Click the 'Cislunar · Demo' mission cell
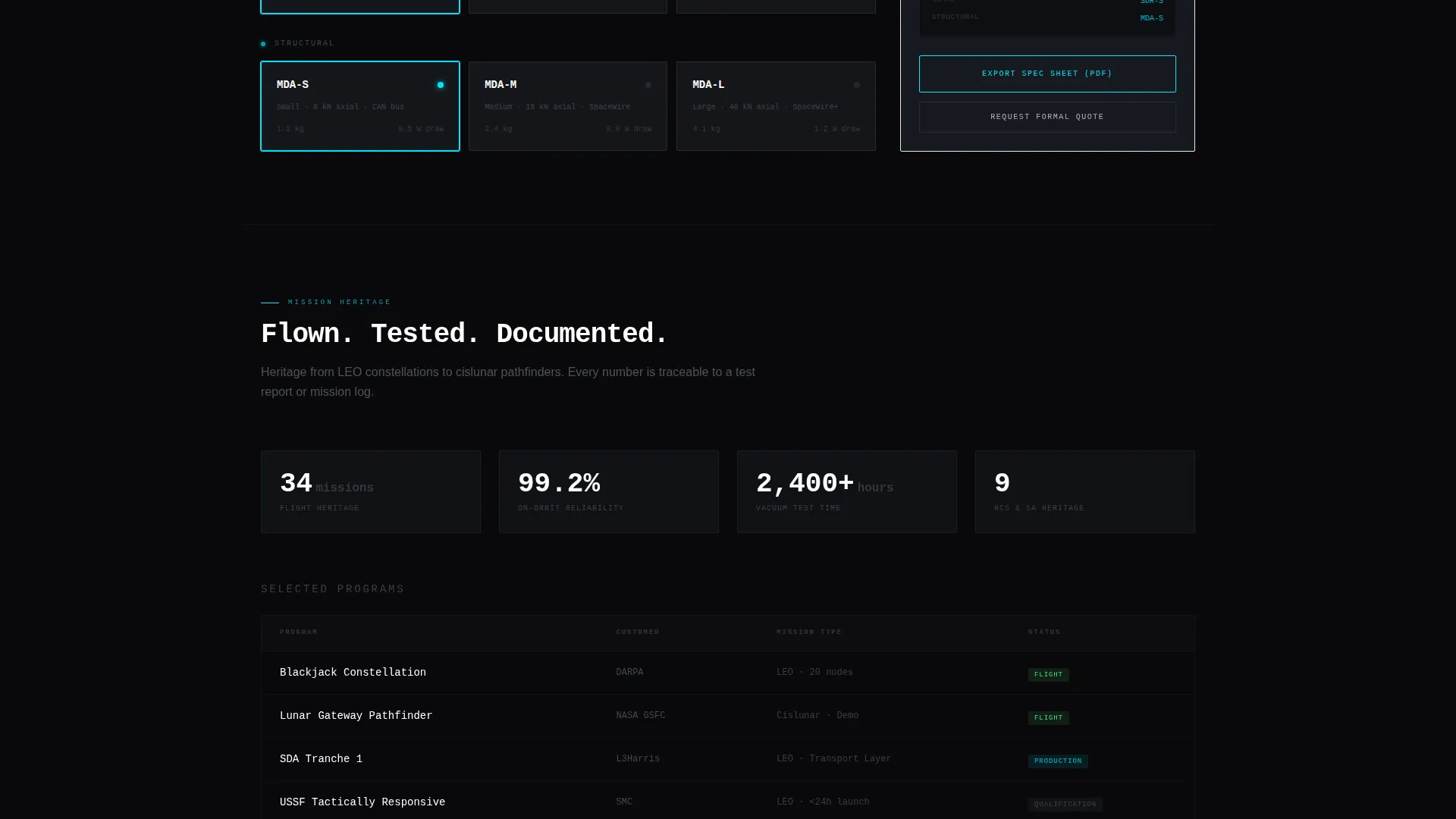 tap(817, 716)
